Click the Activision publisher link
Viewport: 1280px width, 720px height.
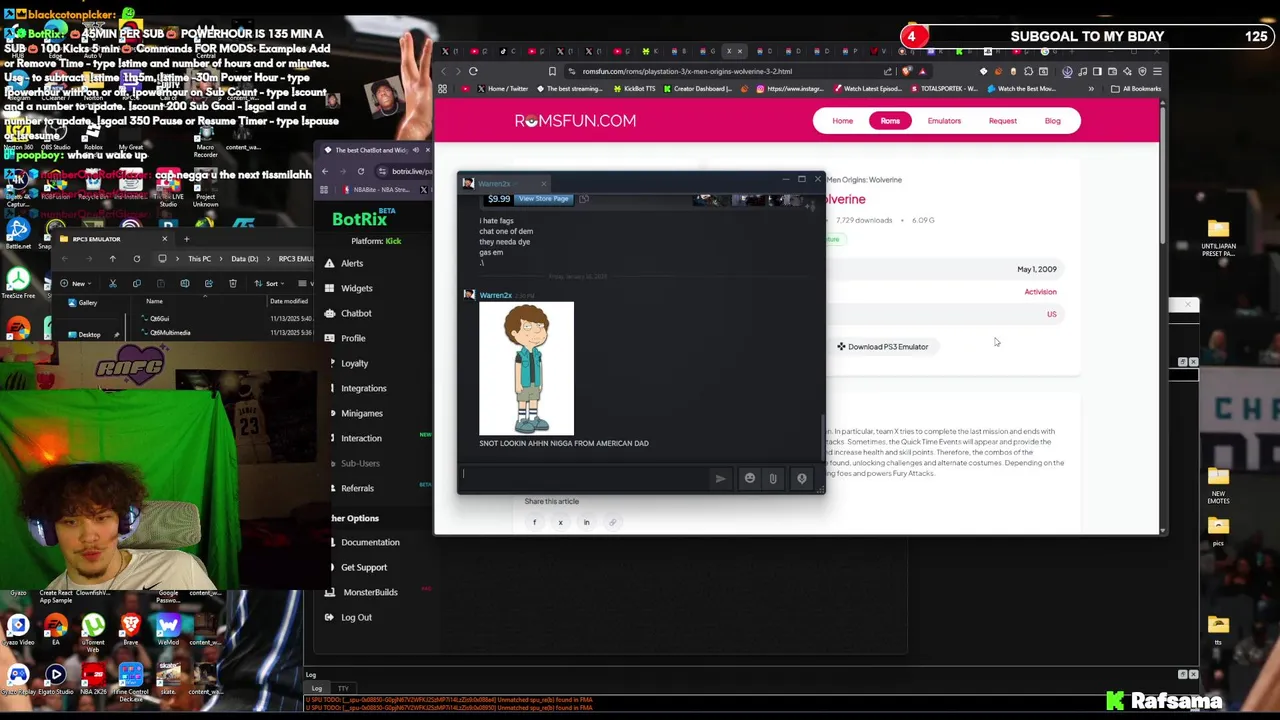1040,292
